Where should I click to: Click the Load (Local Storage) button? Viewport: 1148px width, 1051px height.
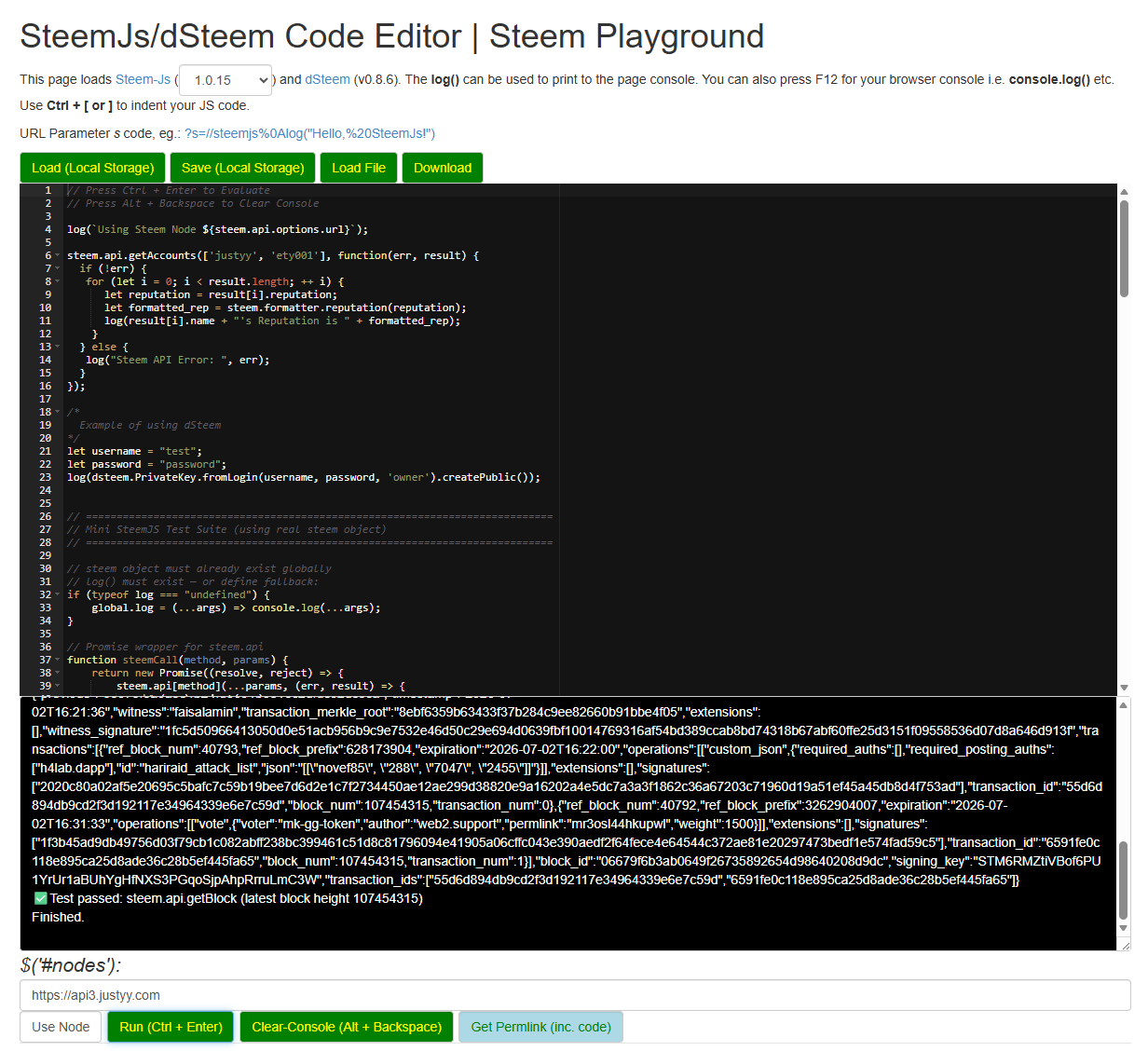pyautogui.click(x=92, y=168)
